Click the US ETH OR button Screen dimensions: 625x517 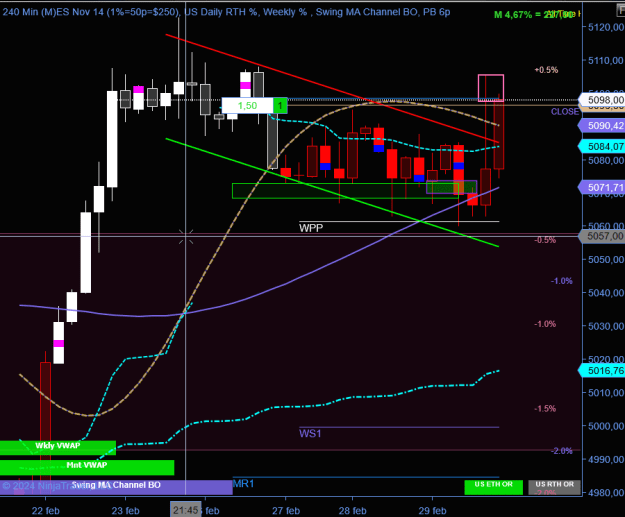493,487
